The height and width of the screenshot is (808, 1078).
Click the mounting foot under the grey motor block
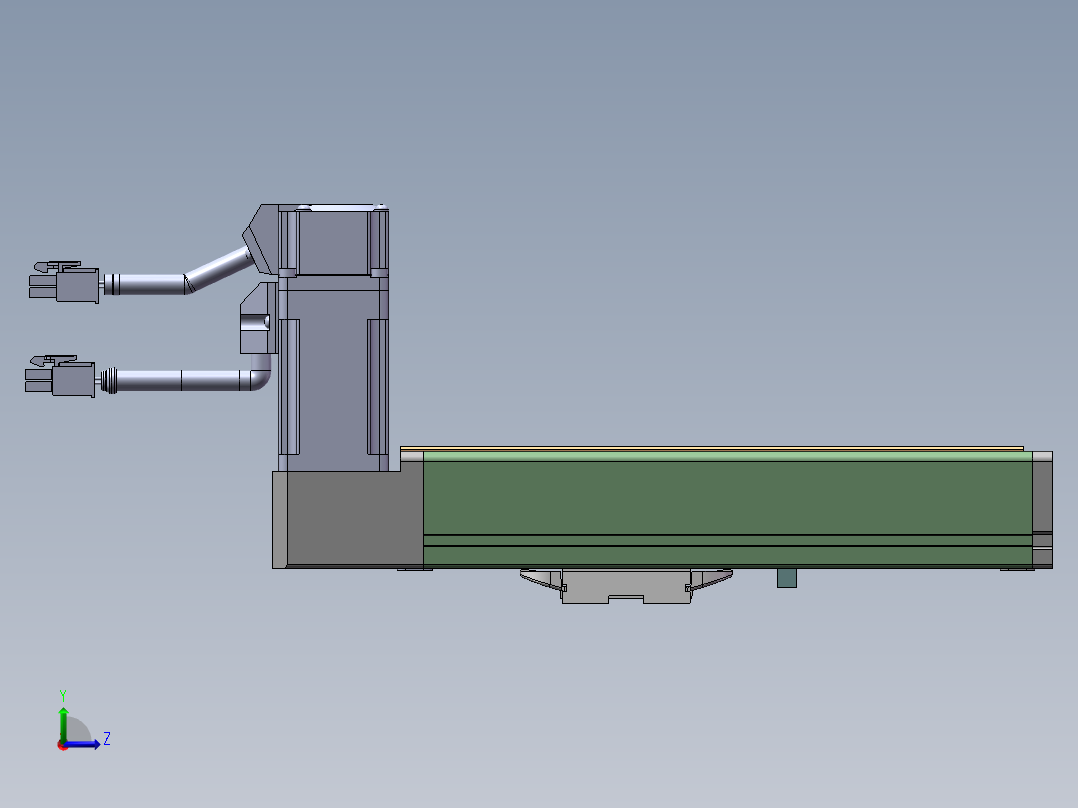point(414,569)
